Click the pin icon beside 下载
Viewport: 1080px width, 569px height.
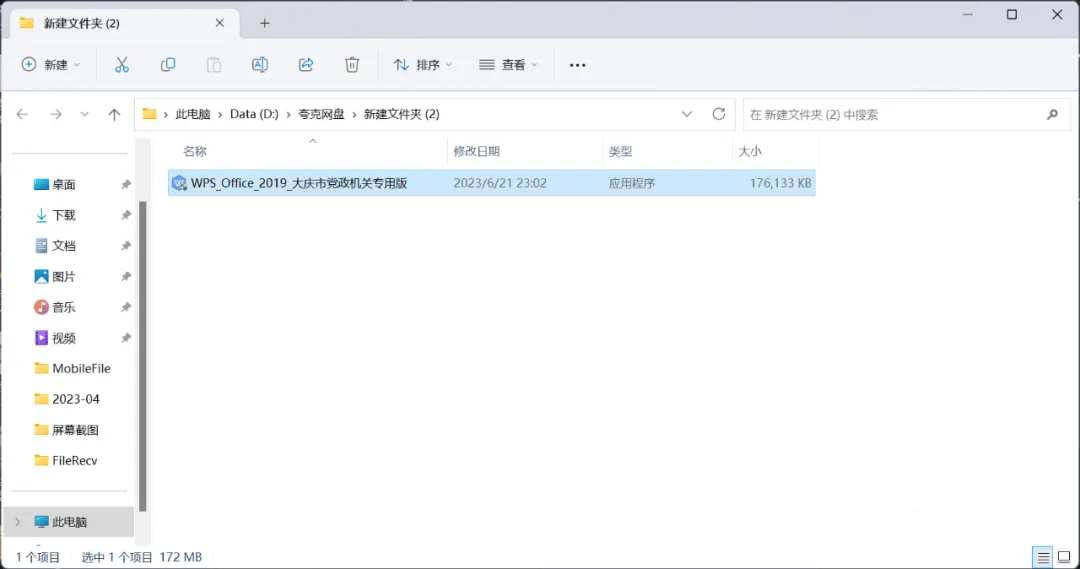125,215
